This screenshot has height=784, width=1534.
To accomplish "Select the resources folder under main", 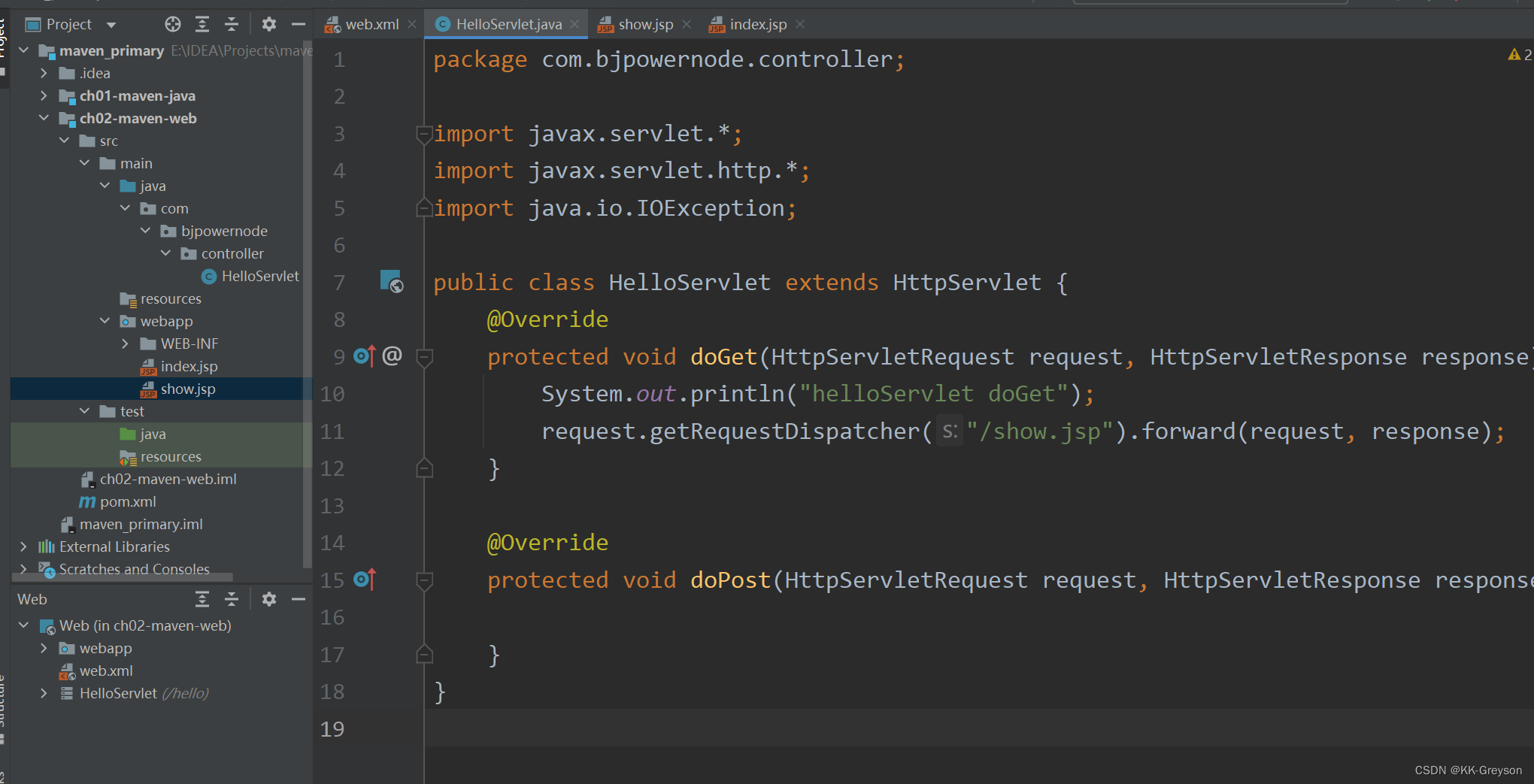I will pyautogui.click(x=171, y=298).
